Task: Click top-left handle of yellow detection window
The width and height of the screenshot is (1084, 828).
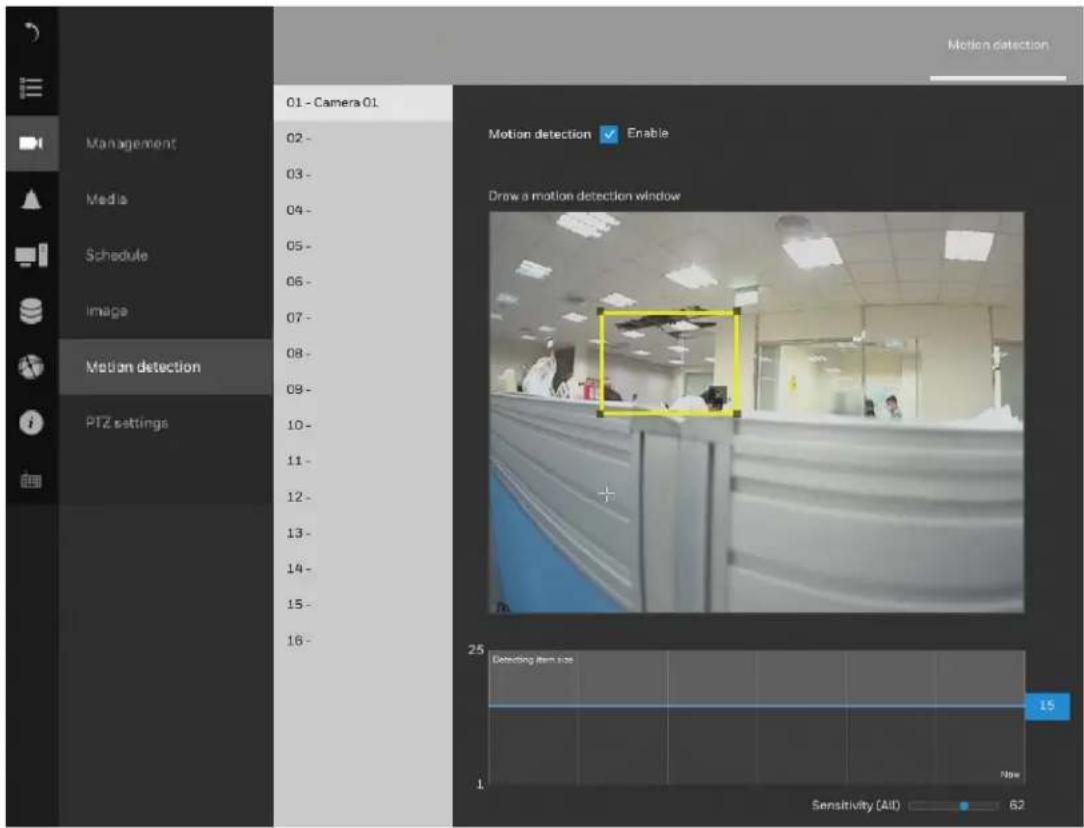Action: [x=600, y=312]
